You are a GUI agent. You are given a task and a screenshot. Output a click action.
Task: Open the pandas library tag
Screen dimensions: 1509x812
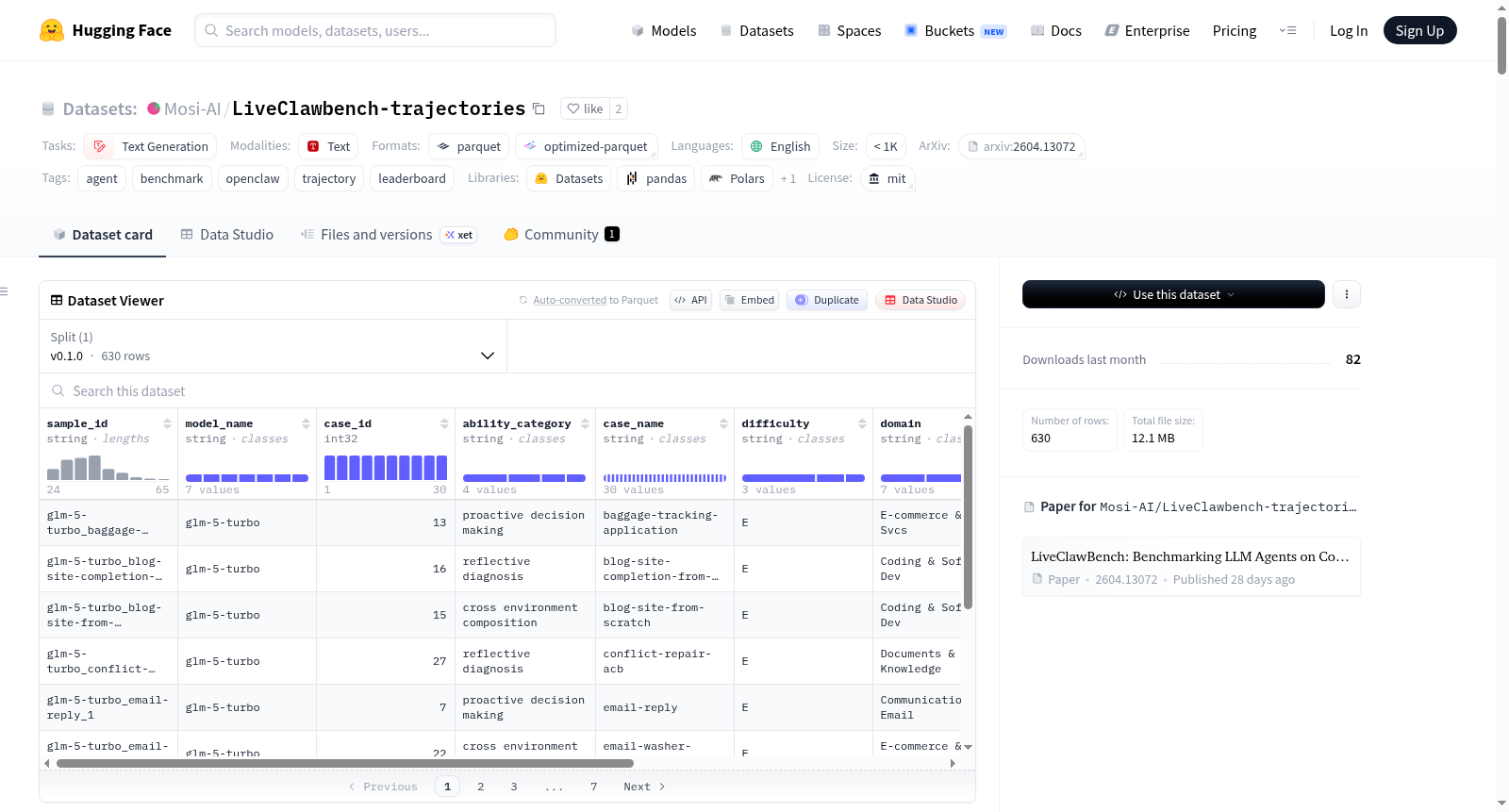tap(656, 178)
